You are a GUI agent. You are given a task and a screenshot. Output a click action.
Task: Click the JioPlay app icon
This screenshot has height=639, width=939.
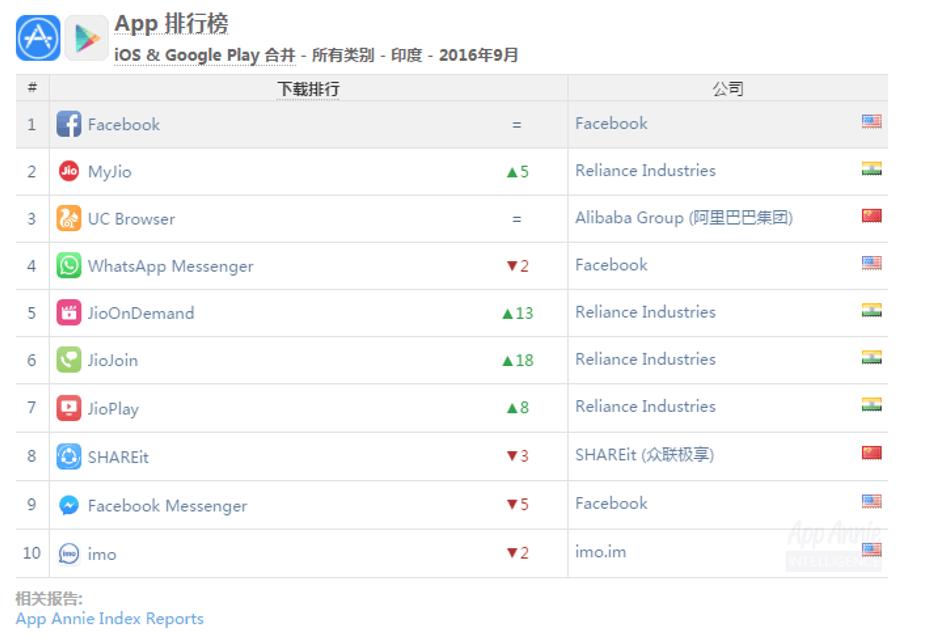click(67, 407)
